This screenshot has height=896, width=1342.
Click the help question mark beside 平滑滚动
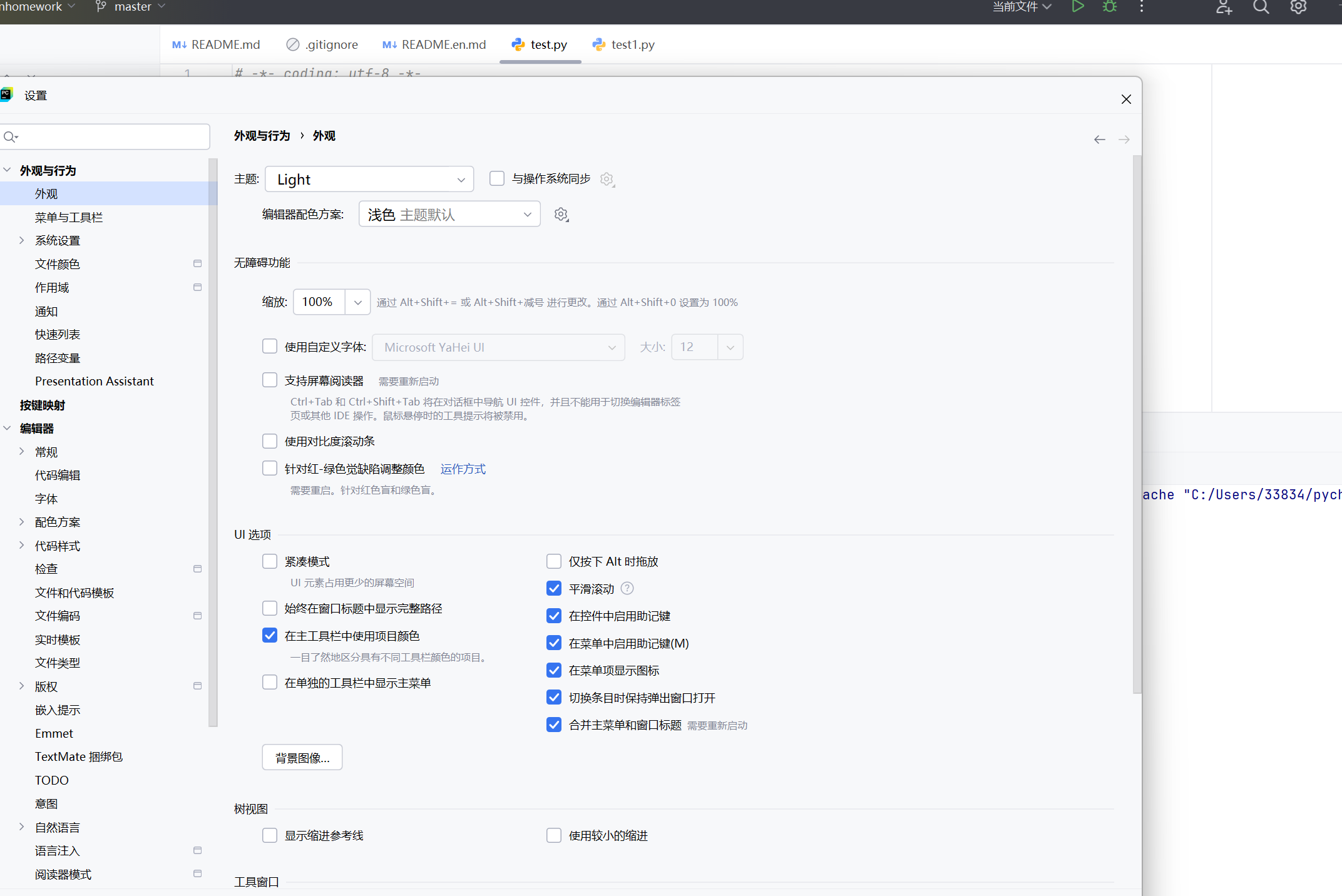pos(627,588)
